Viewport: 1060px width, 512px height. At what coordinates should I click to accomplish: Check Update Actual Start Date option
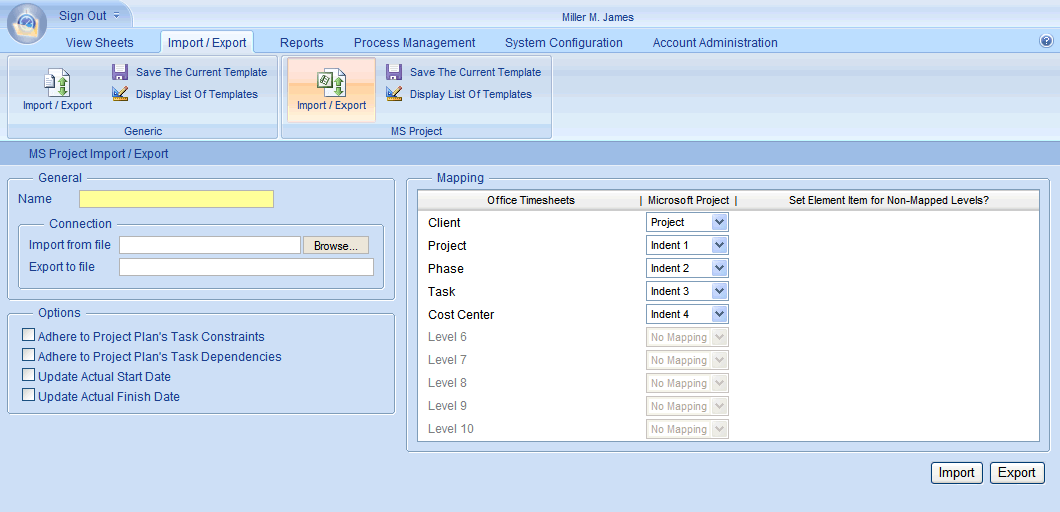(28, 376)
